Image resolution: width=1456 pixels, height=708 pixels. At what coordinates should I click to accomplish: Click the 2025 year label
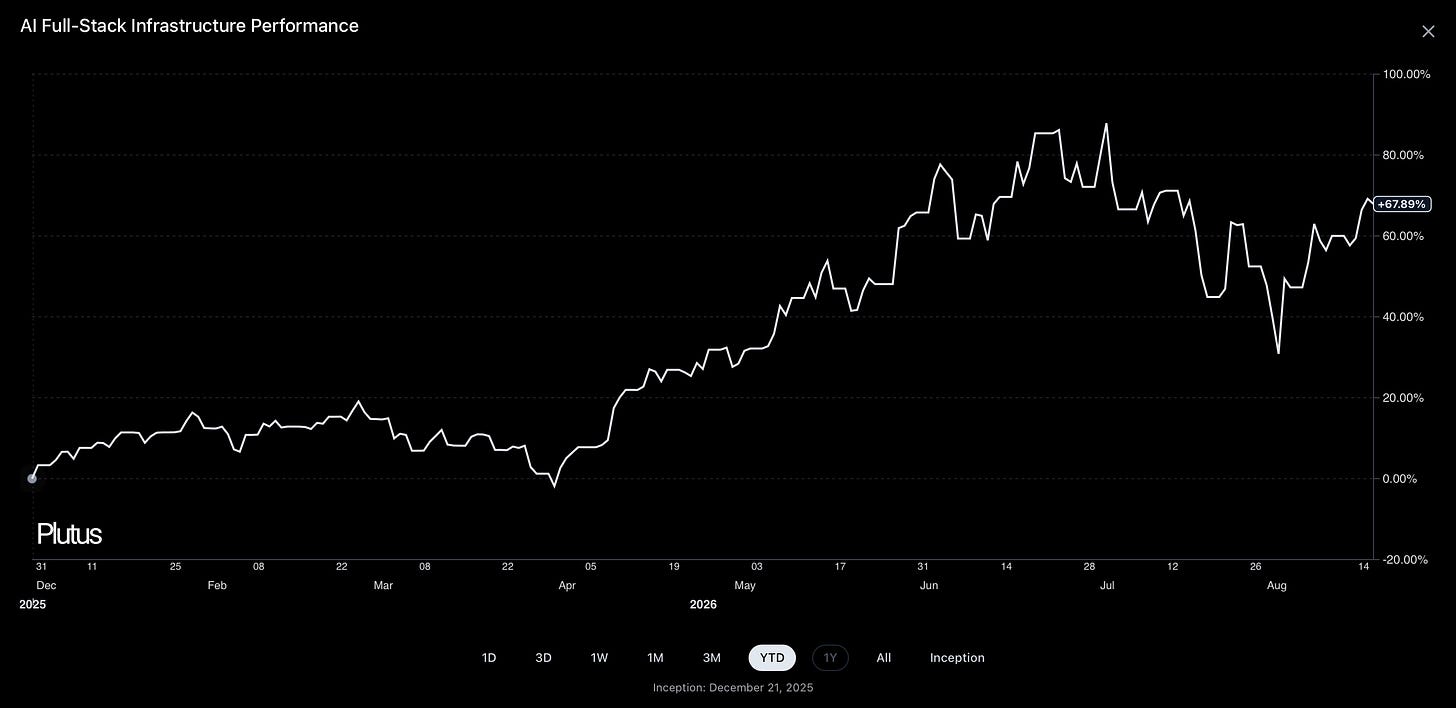click(32, 605)
